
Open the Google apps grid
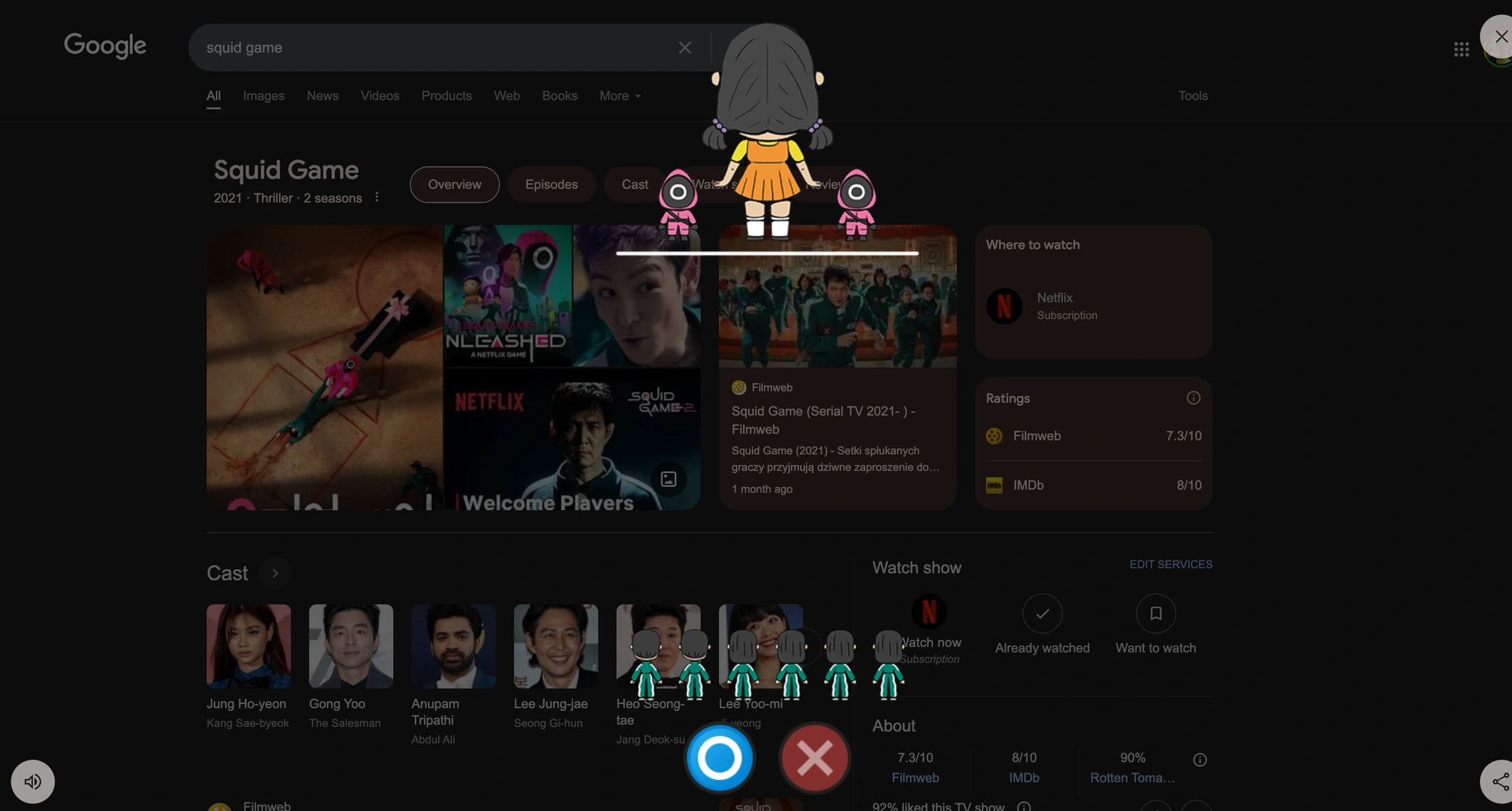pyautogui.click(x=1461, y=49)
